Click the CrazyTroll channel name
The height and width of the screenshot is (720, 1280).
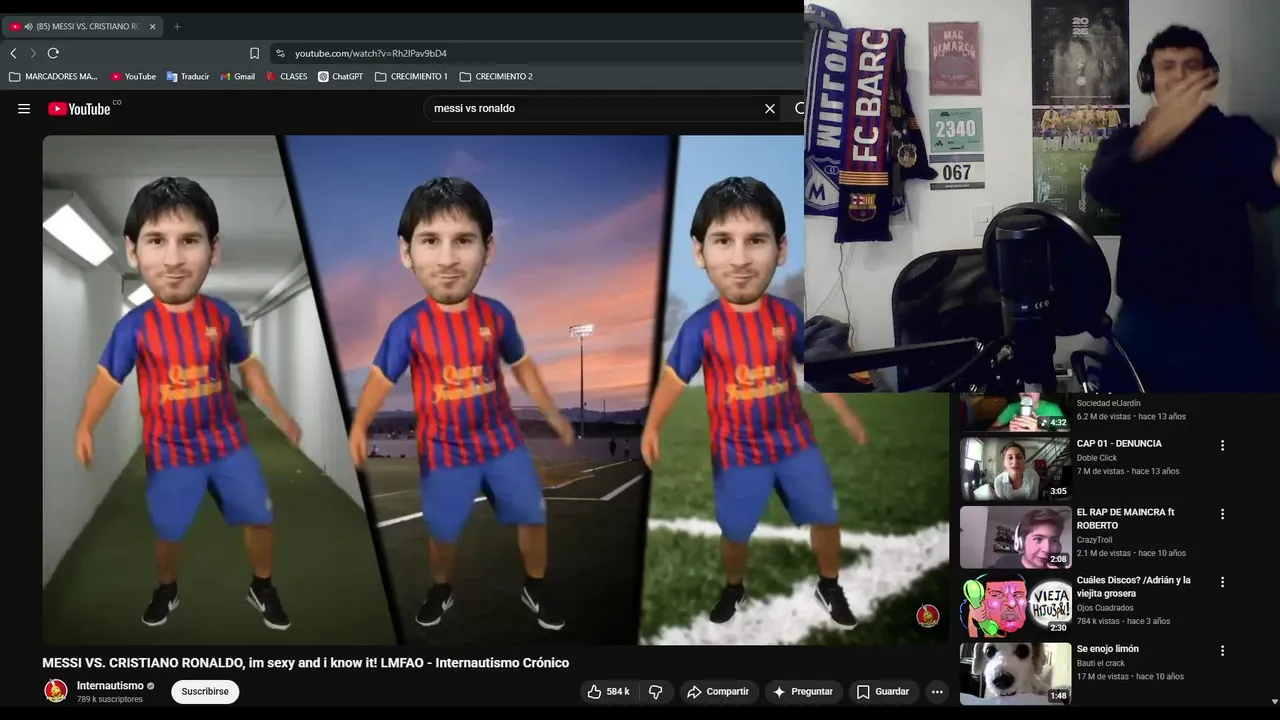pyautogui.click(x=1094, y=540)
